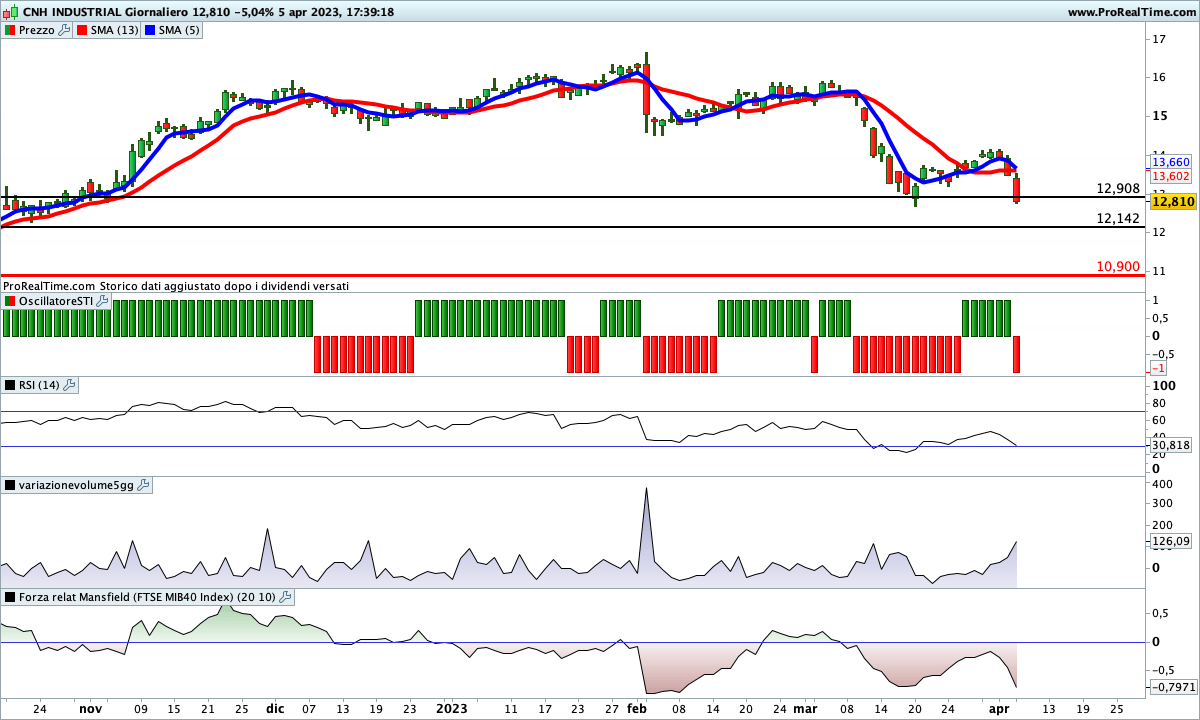Open Forza relat Mansfield wrench icon
This screenshot has width=1200, height=720.
[285, 597]
